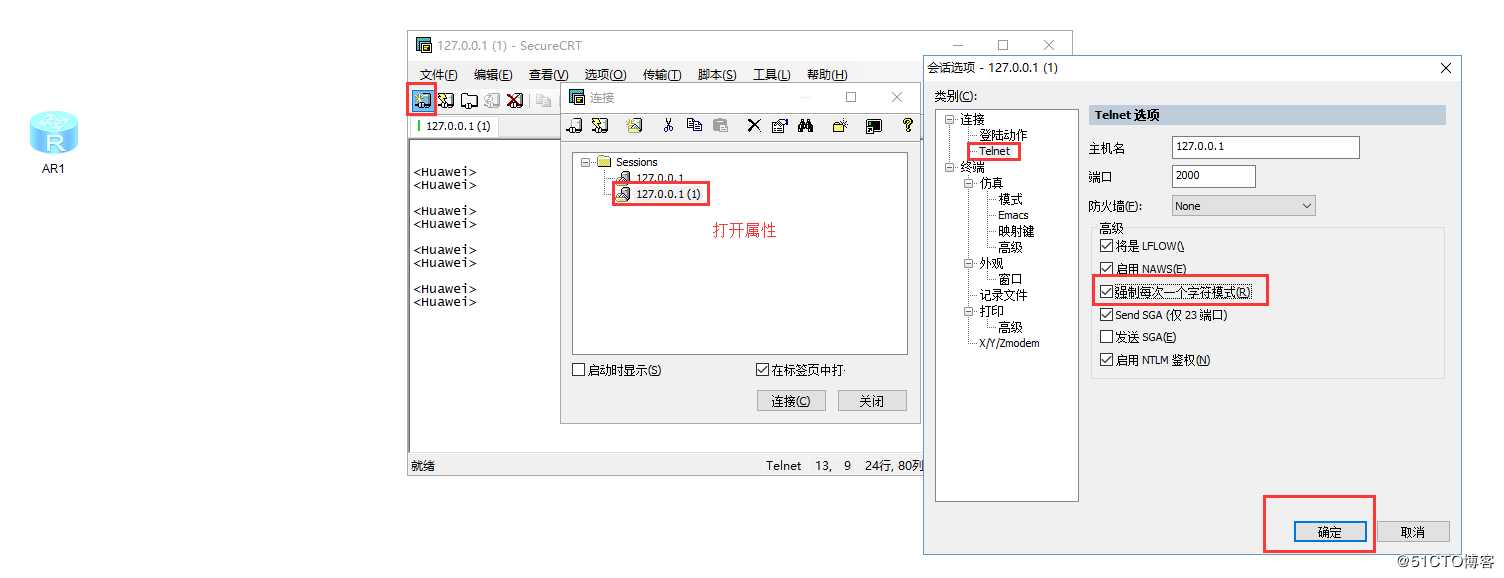
Task: Select X/Y/Zmodem in category tree
Action: (x=1009, y=343)
